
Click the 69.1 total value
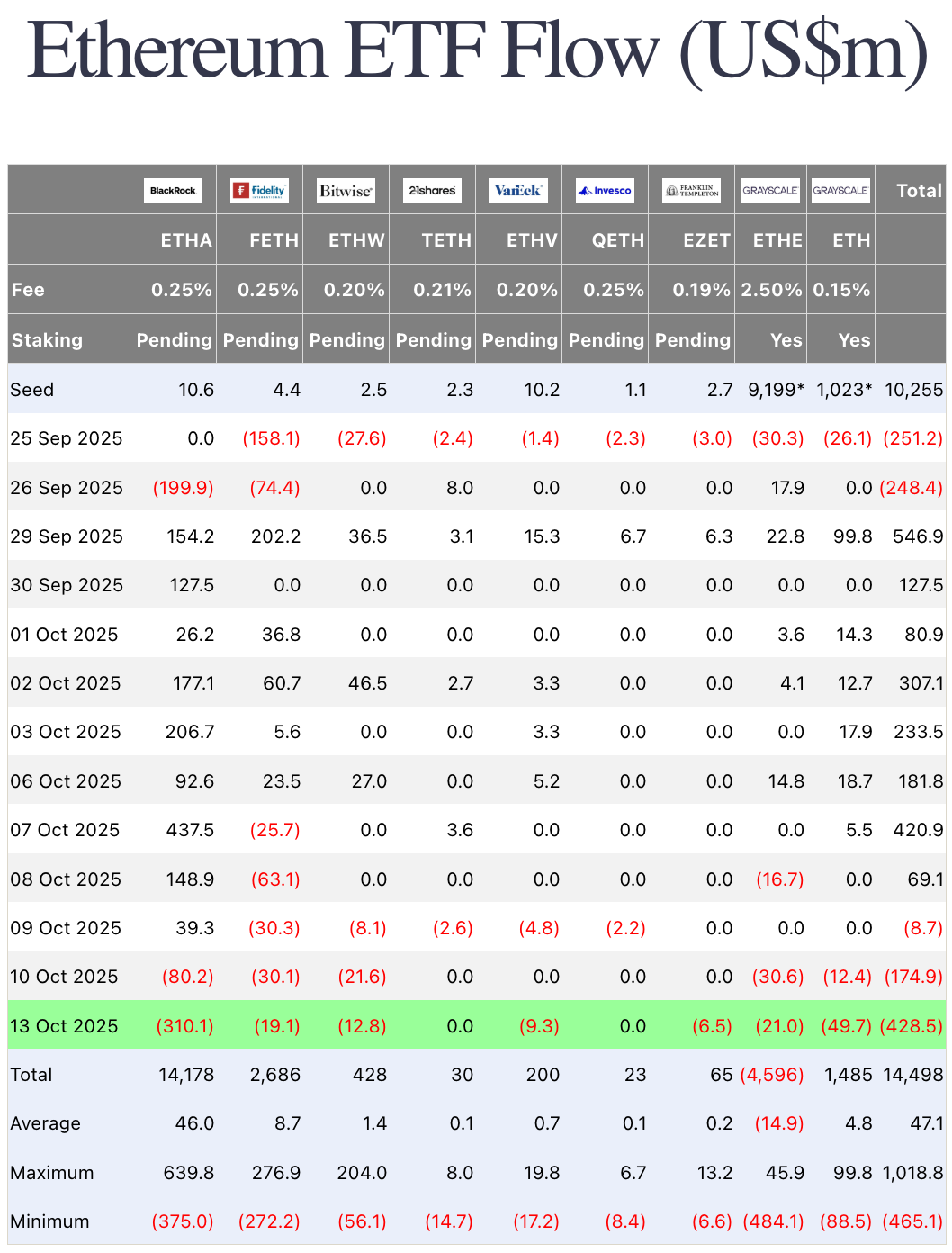(927, 879)
